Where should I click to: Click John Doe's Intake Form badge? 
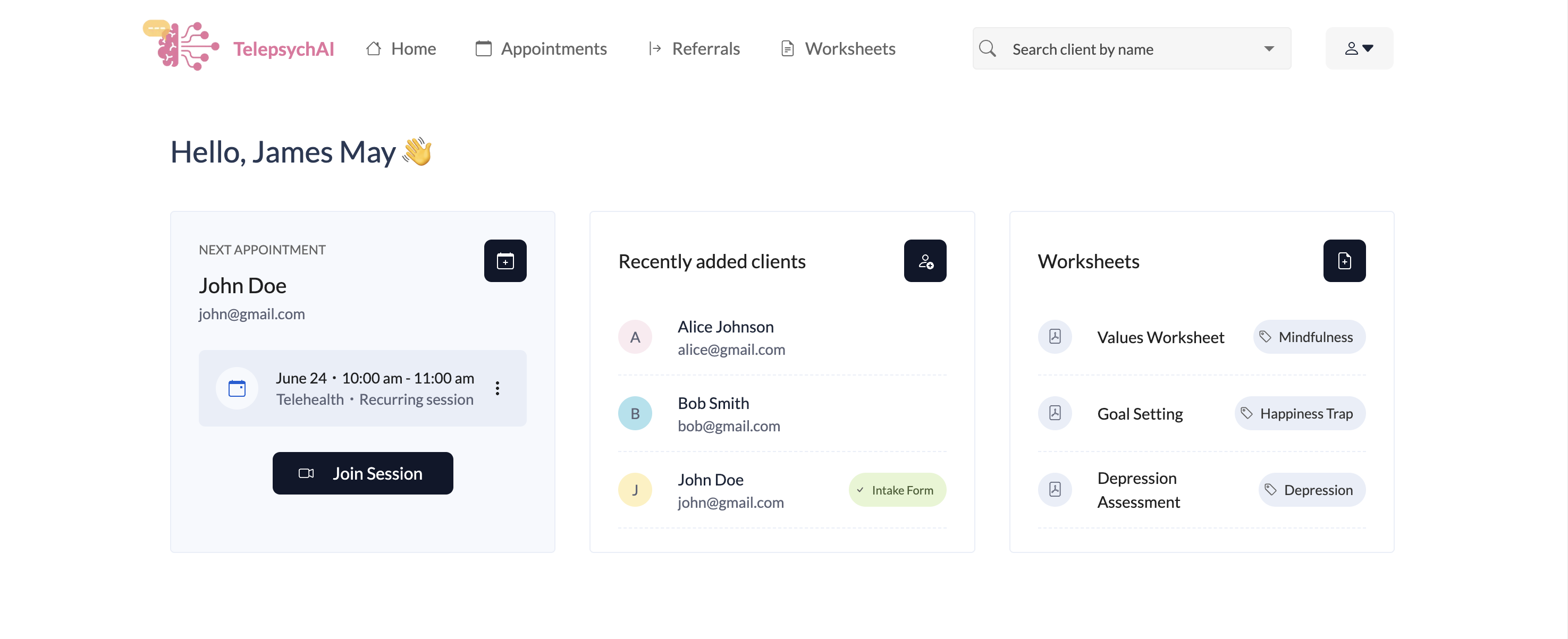tap(897, 490)
